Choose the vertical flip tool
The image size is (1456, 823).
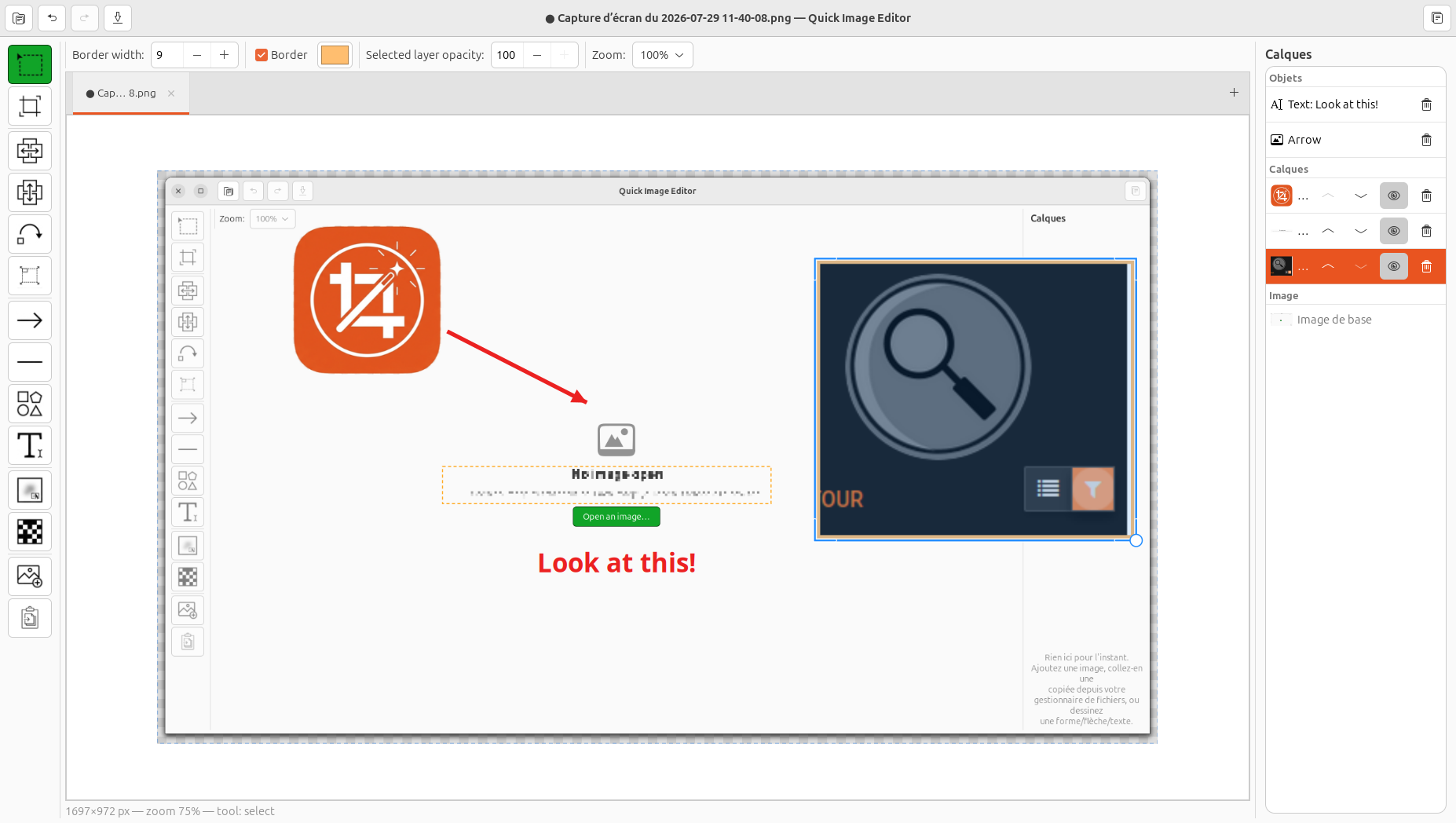point(30,192)
